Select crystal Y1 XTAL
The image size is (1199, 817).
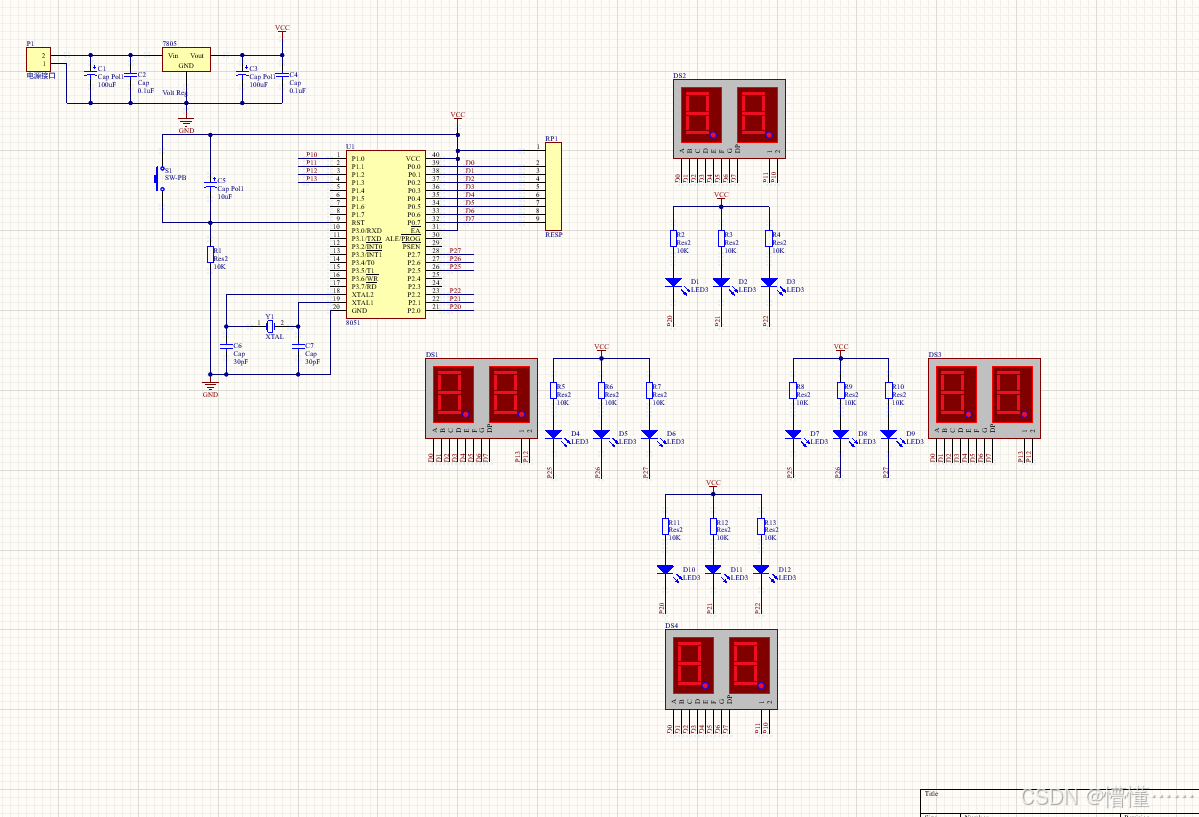coord(270,326)
